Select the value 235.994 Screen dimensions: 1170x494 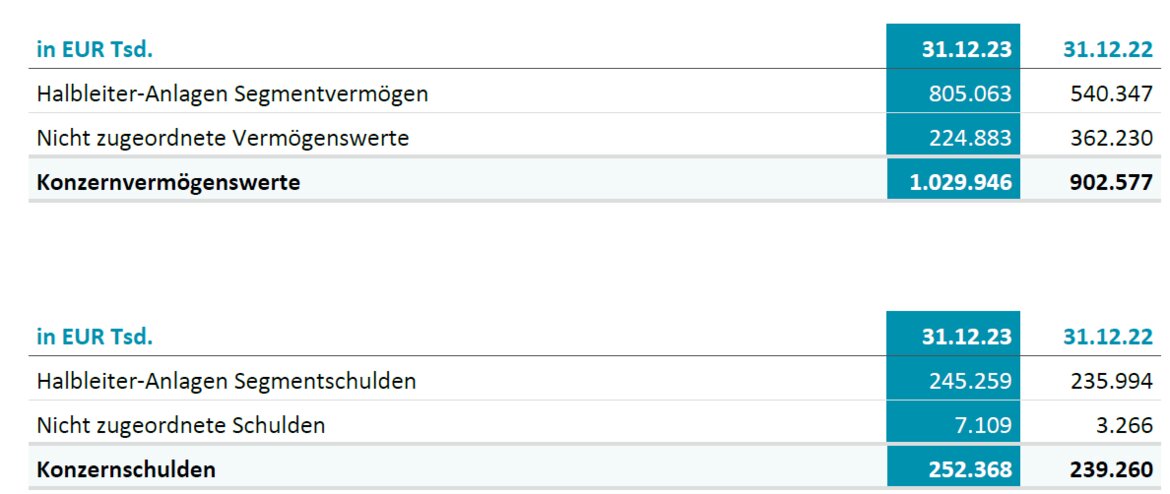[1111, 381]
